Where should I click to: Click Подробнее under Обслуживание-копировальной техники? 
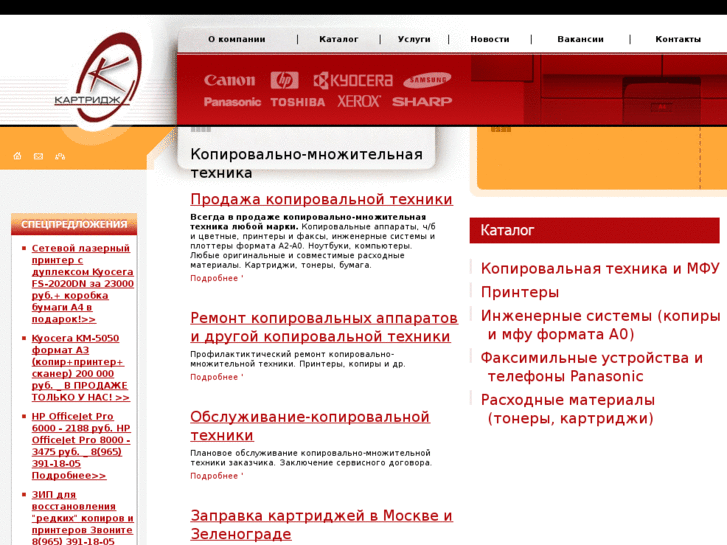pos(217,476)
